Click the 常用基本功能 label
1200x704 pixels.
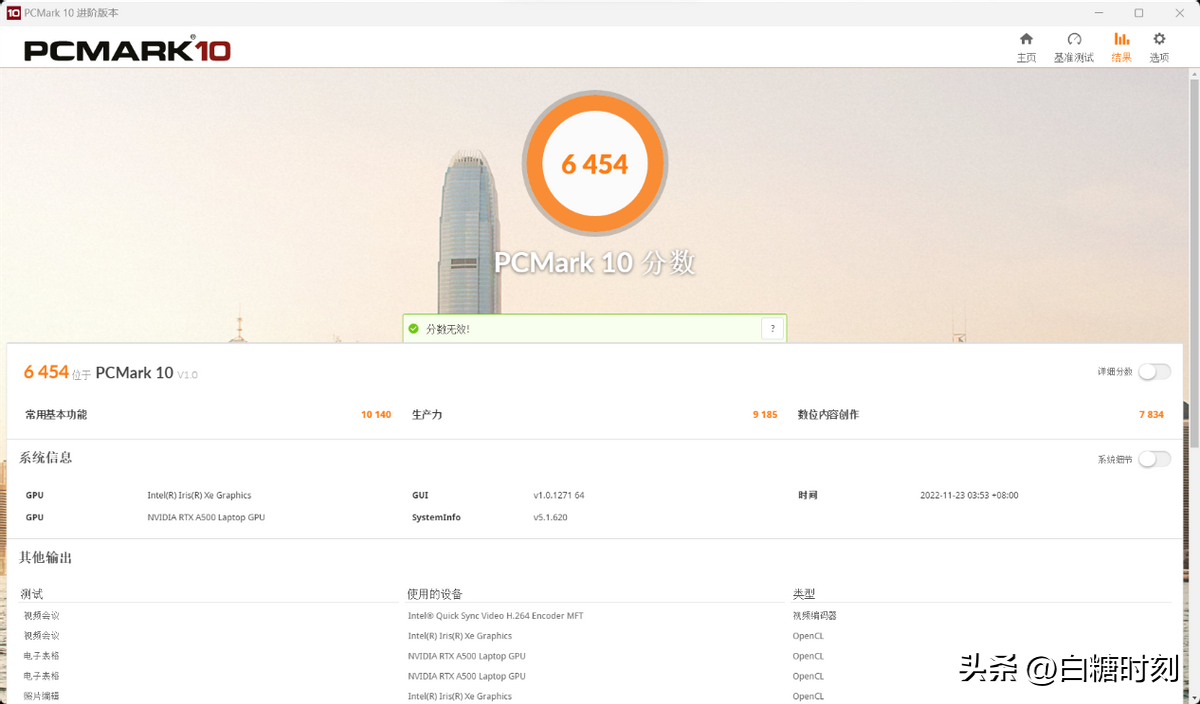(x=56, y=414)
